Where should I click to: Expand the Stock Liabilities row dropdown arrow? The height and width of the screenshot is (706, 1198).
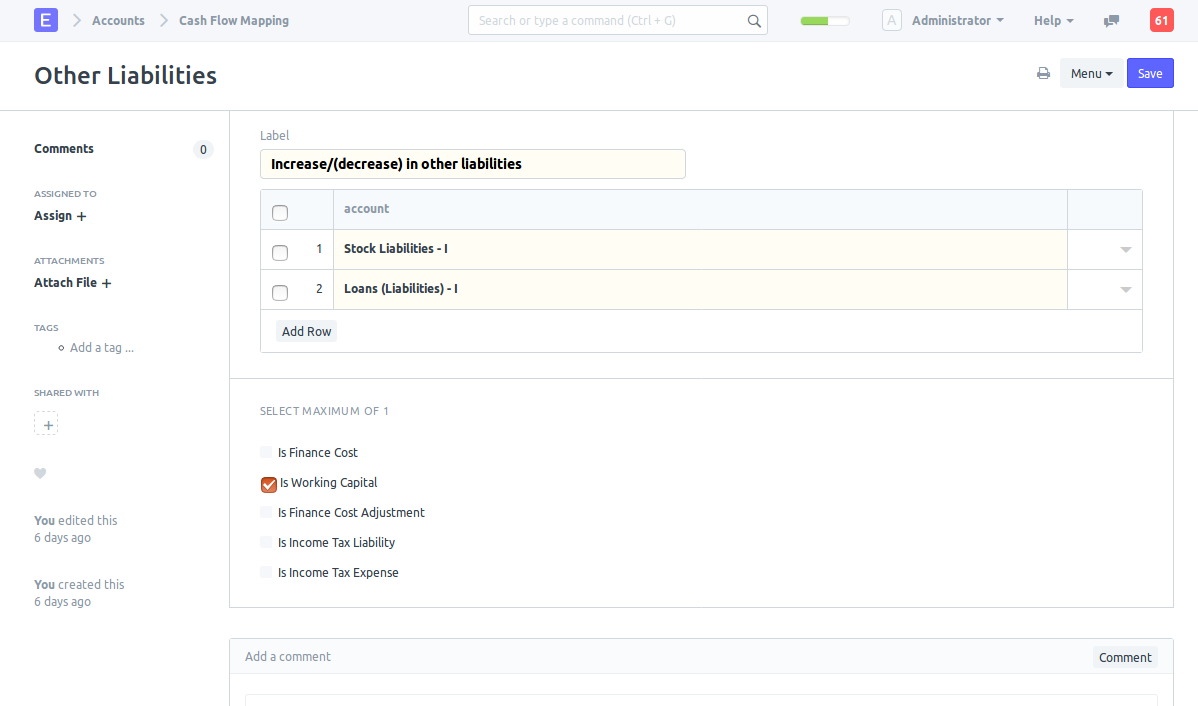(x=1125, y=250)
